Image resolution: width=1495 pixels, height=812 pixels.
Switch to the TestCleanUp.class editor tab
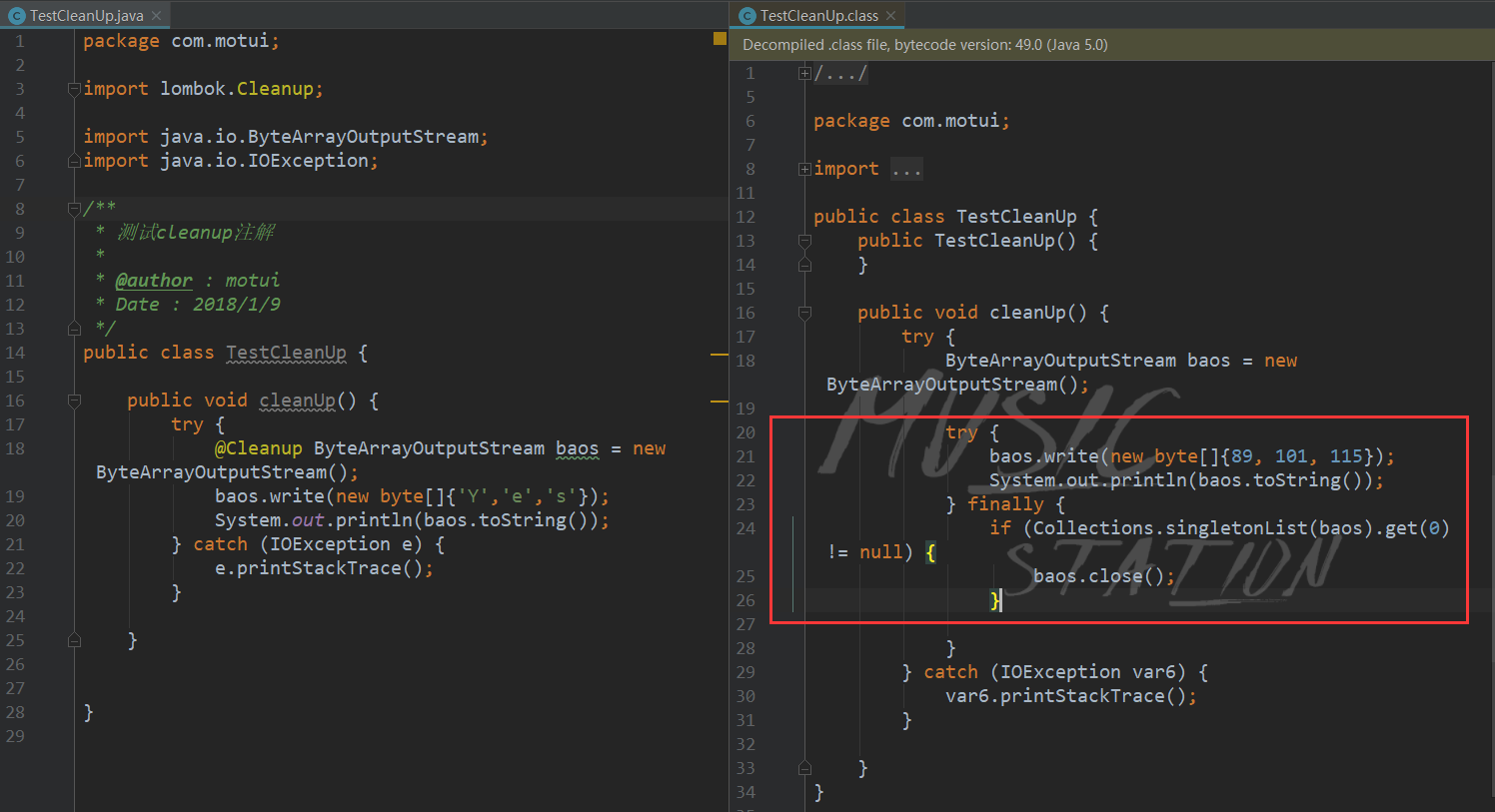pyautogui.click(x=818, y=15)
